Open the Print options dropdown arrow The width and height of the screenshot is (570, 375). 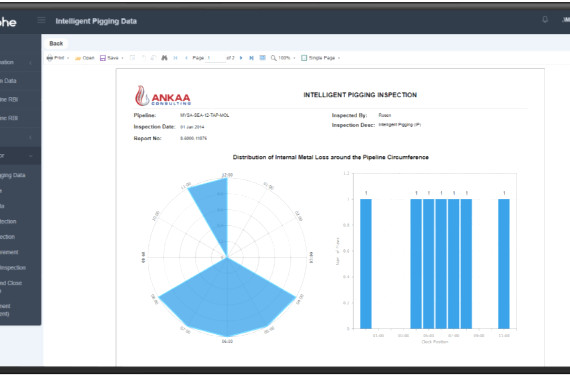(68, 58)
